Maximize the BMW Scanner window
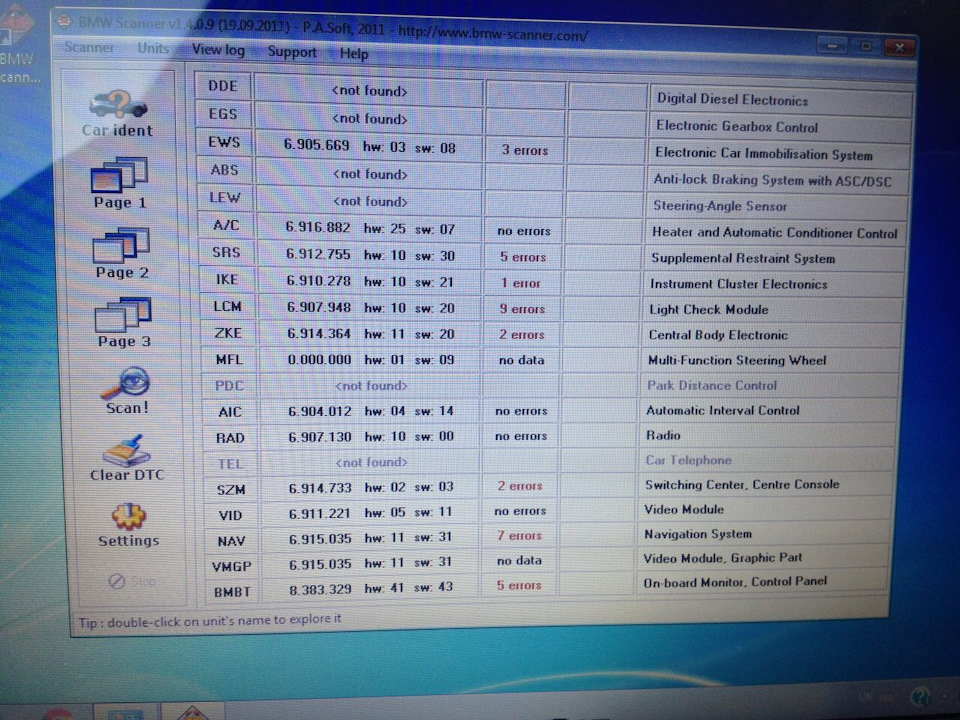 coord(865,47)
